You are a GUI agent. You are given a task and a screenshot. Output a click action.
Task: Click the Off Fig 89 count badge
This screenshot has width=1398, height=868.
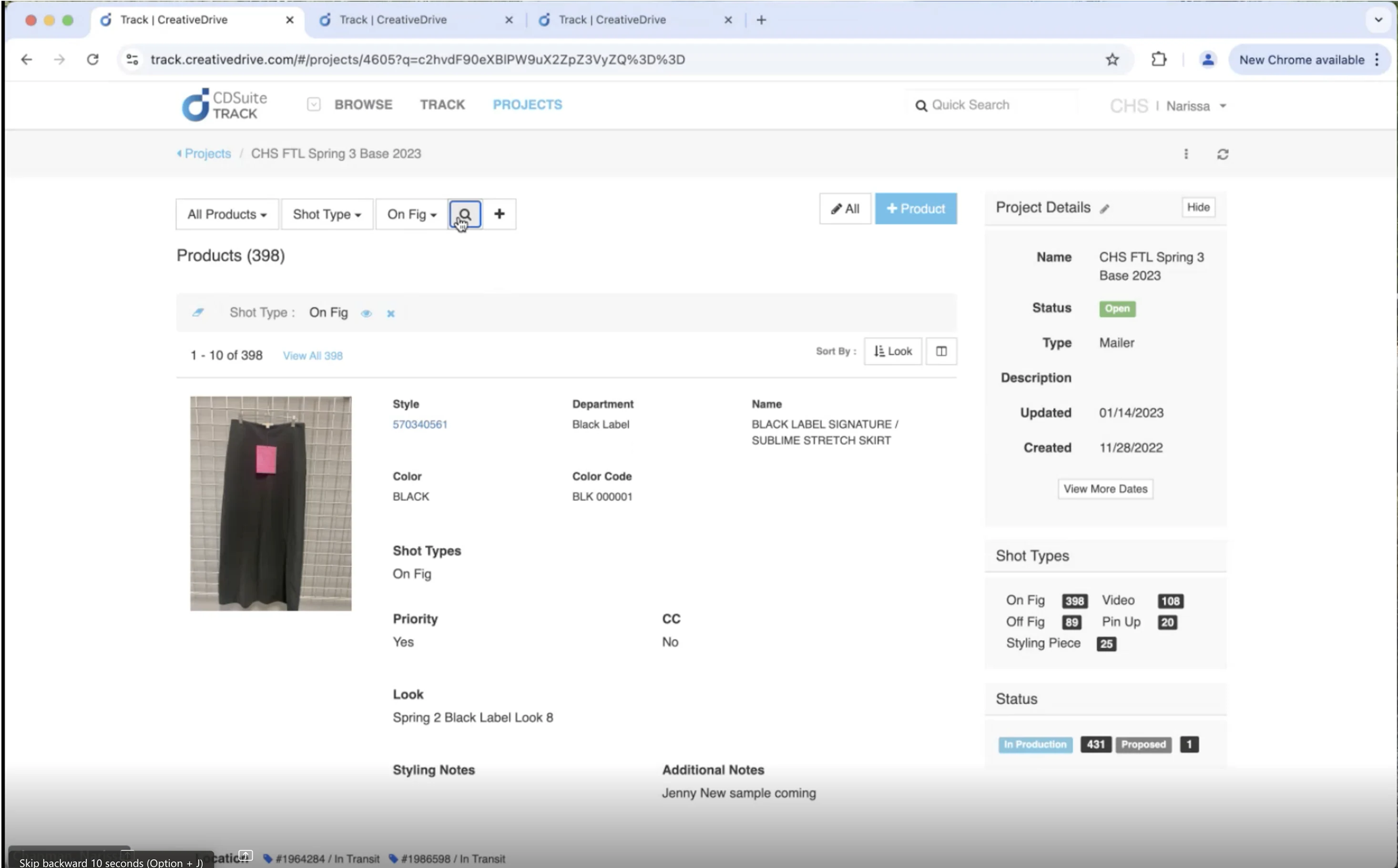1071,623
